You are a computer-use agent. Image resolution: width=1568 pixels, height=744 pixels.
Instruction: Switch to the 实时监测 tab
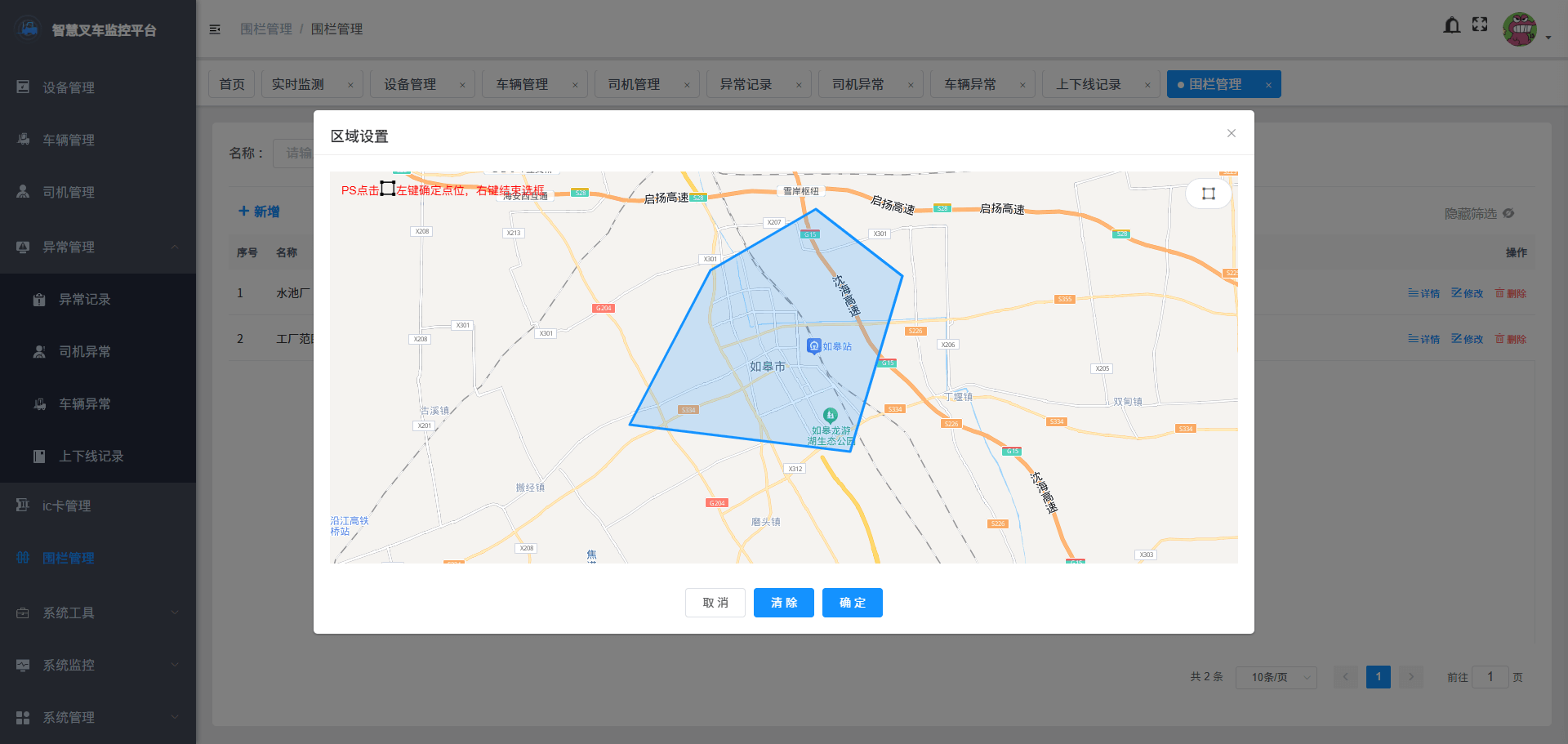[296, 83]
